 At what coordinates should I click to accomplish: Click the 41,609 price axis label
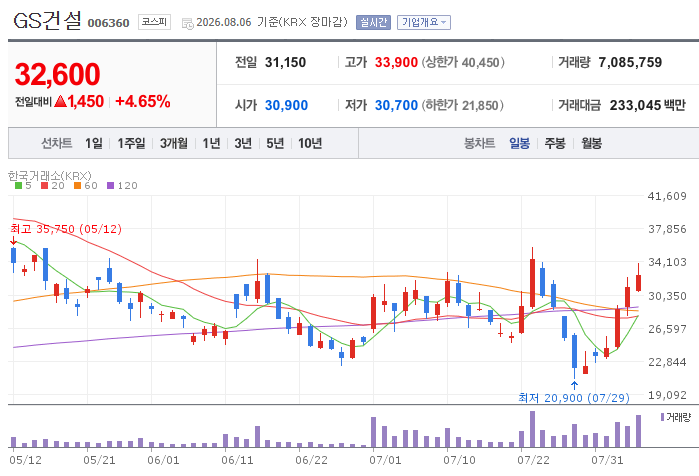667,196
